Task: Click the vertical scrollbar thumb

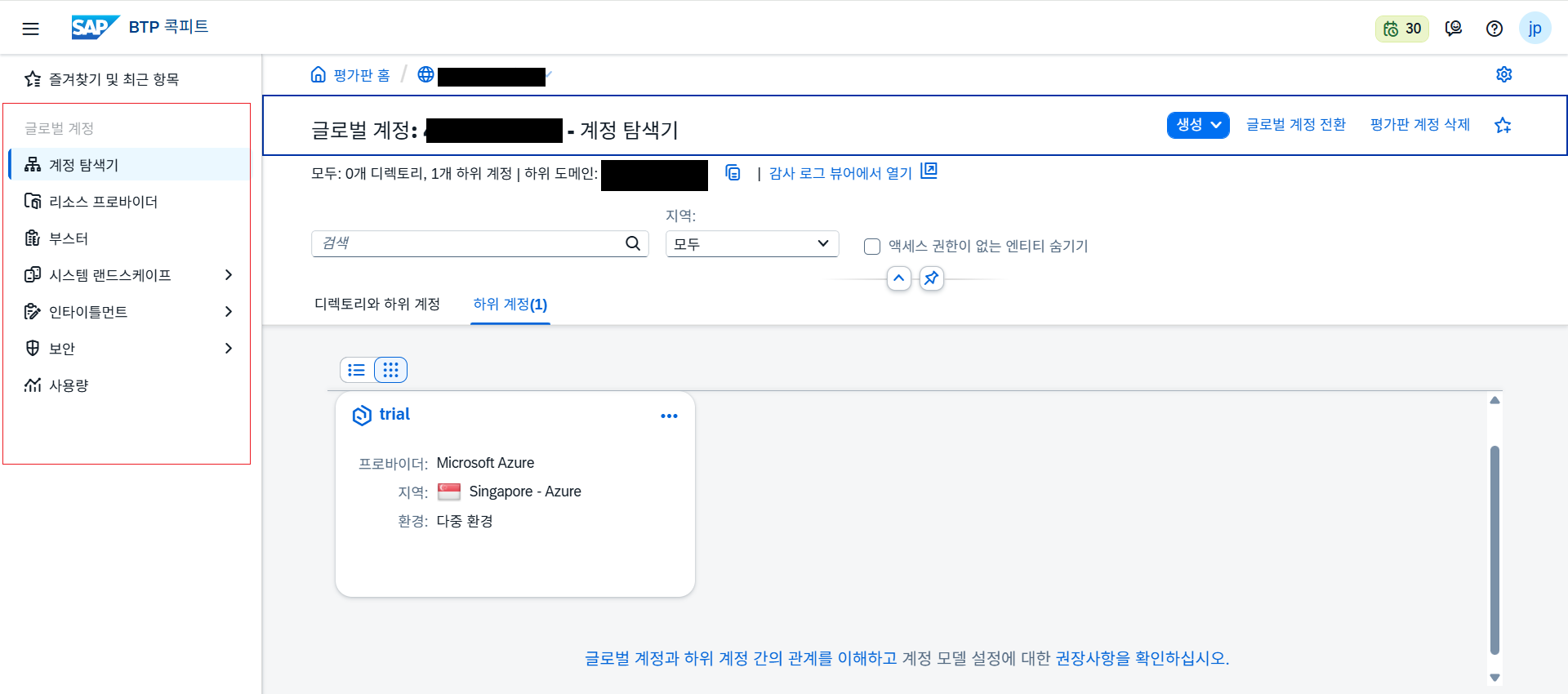Action: [1494, 549]
